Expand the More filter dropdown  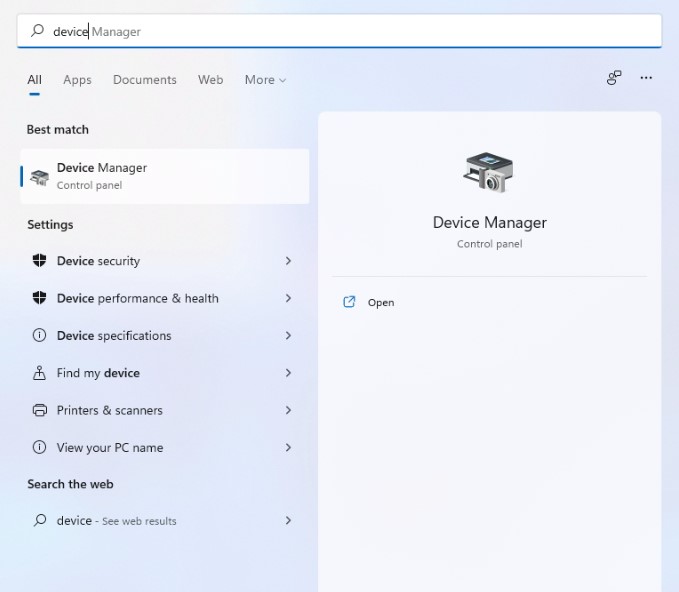(x=265, y=80)
